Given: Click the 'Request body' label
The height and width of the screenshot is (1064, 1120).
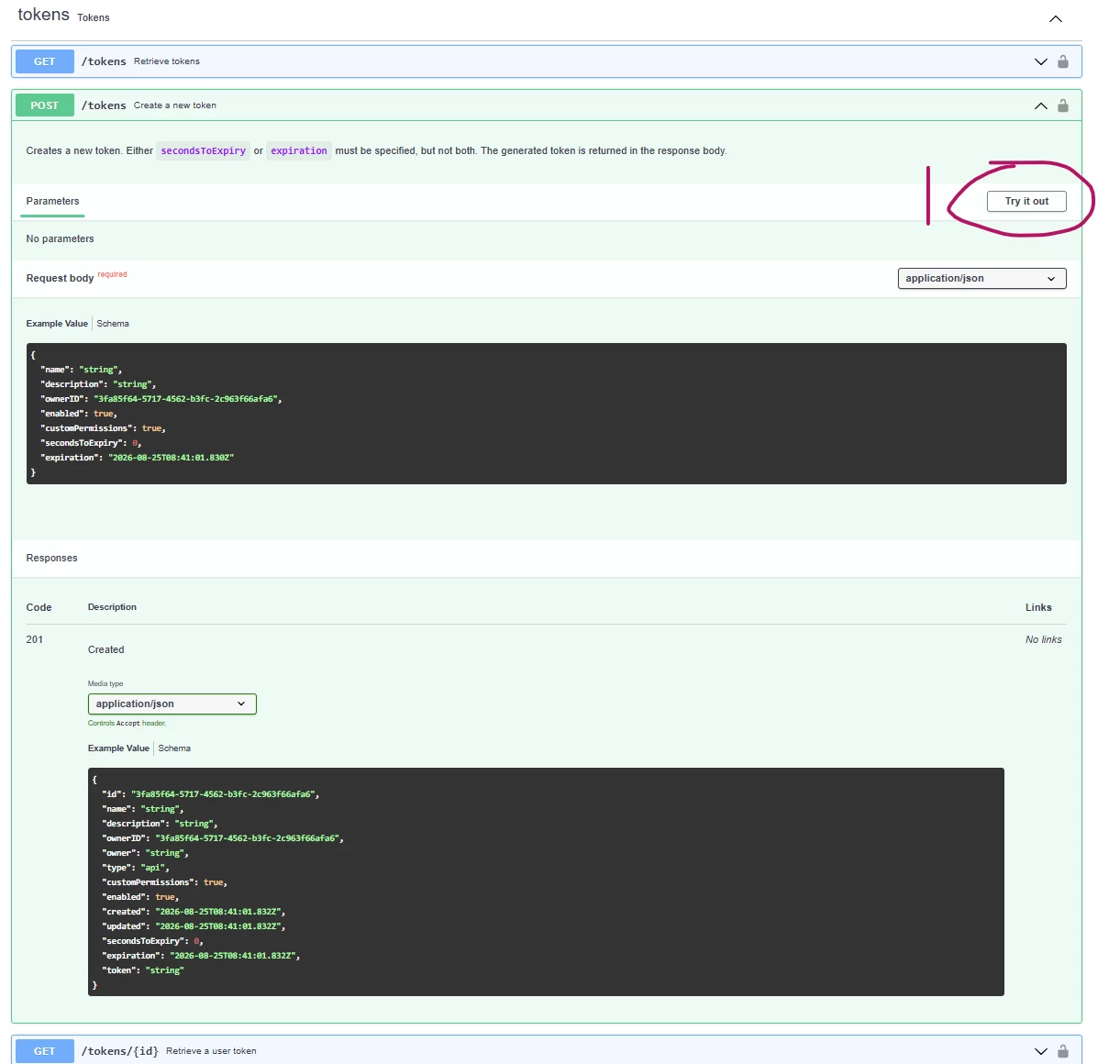Looking at the screenshot, I should pos(60,278).
